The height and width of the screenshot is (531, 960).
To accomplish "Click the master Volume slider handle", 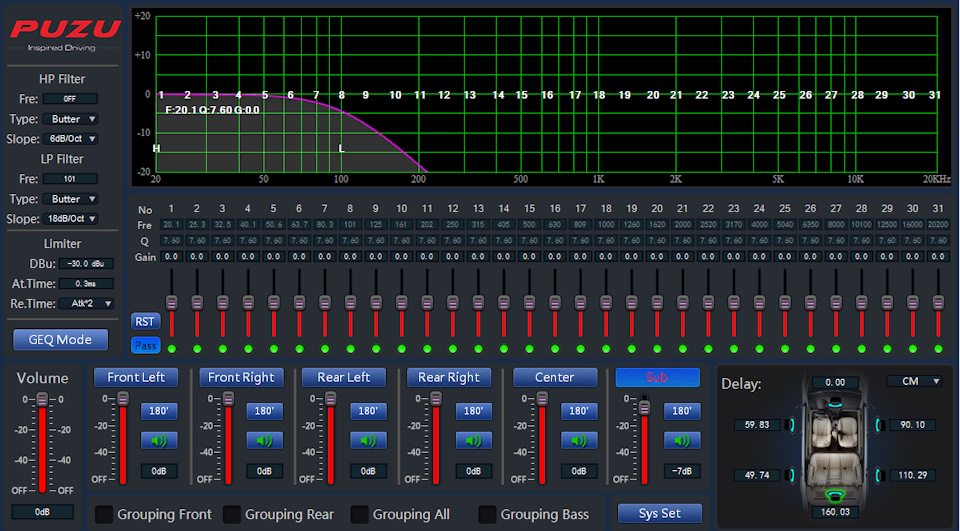I will click(42, 400).
